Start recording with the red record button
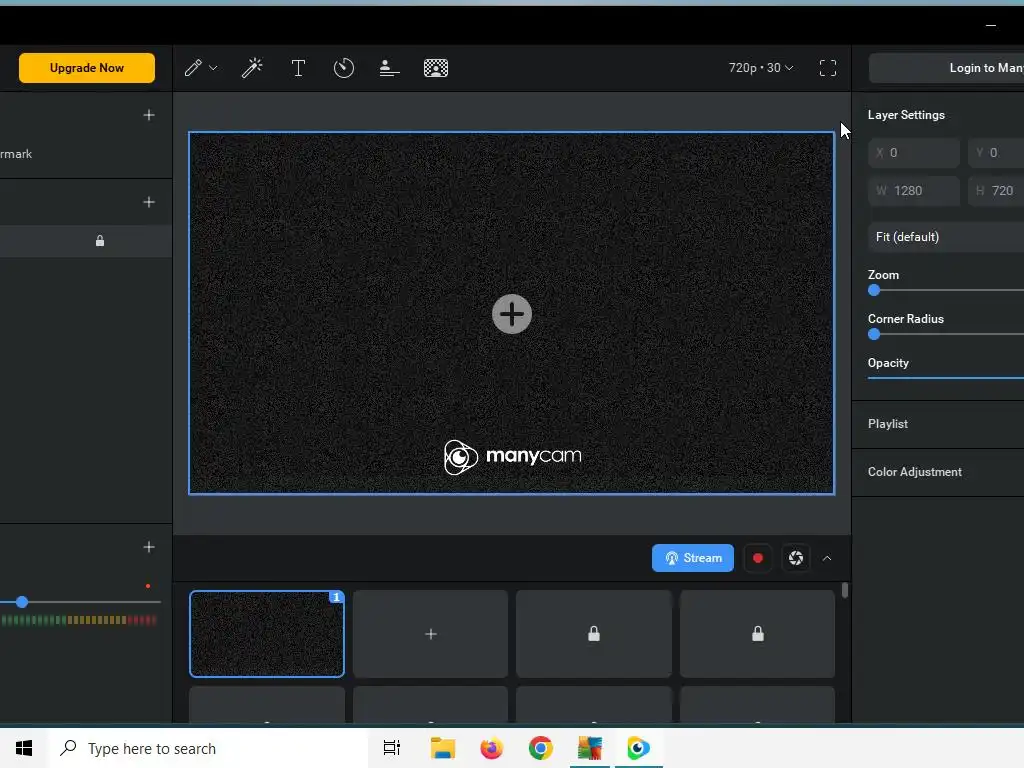Viewport: 1024px width, 768px height. [x=758, y=558]
